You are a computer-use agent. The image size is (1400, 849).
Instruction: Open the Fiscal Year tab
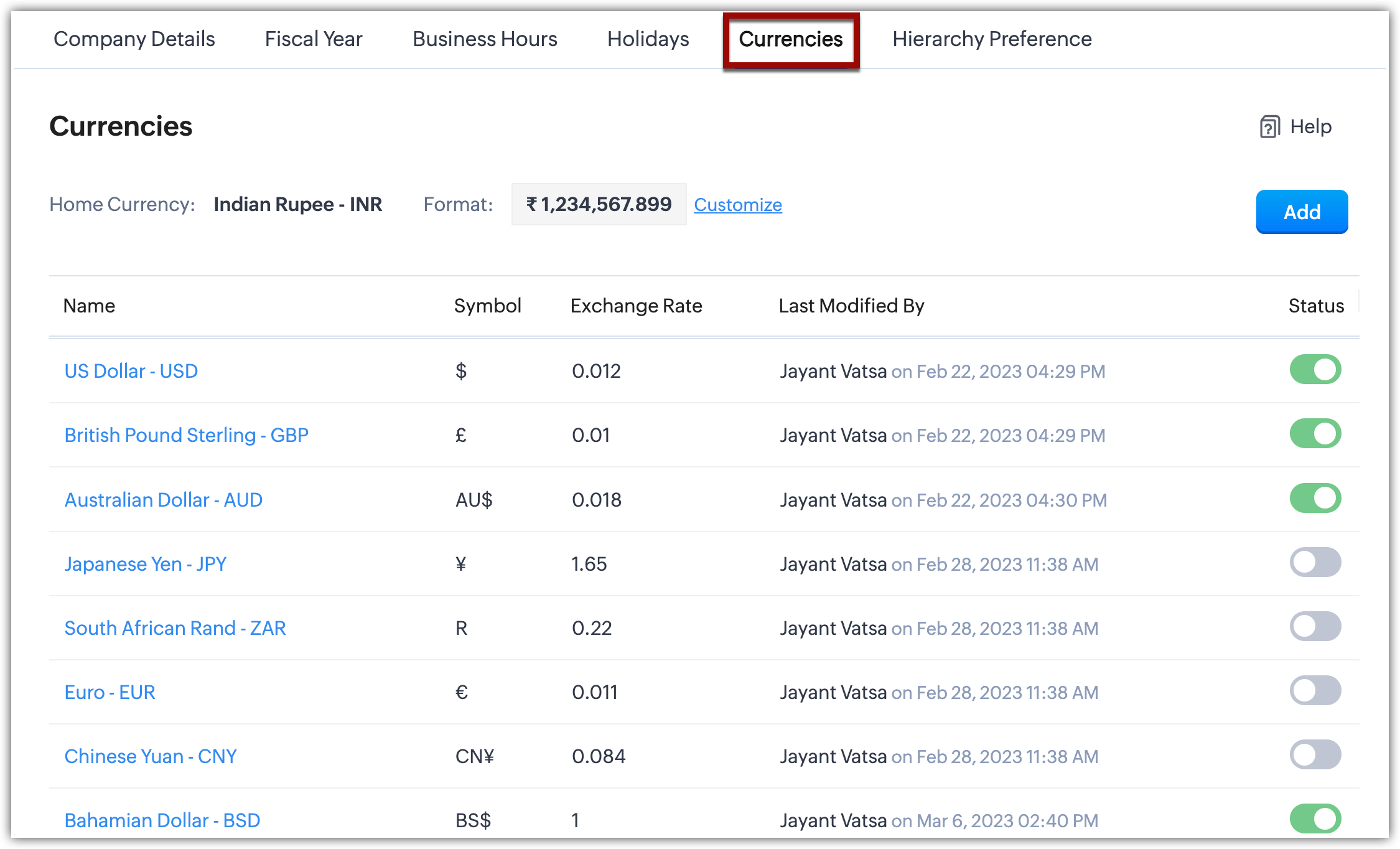click(x=314, y=39)
